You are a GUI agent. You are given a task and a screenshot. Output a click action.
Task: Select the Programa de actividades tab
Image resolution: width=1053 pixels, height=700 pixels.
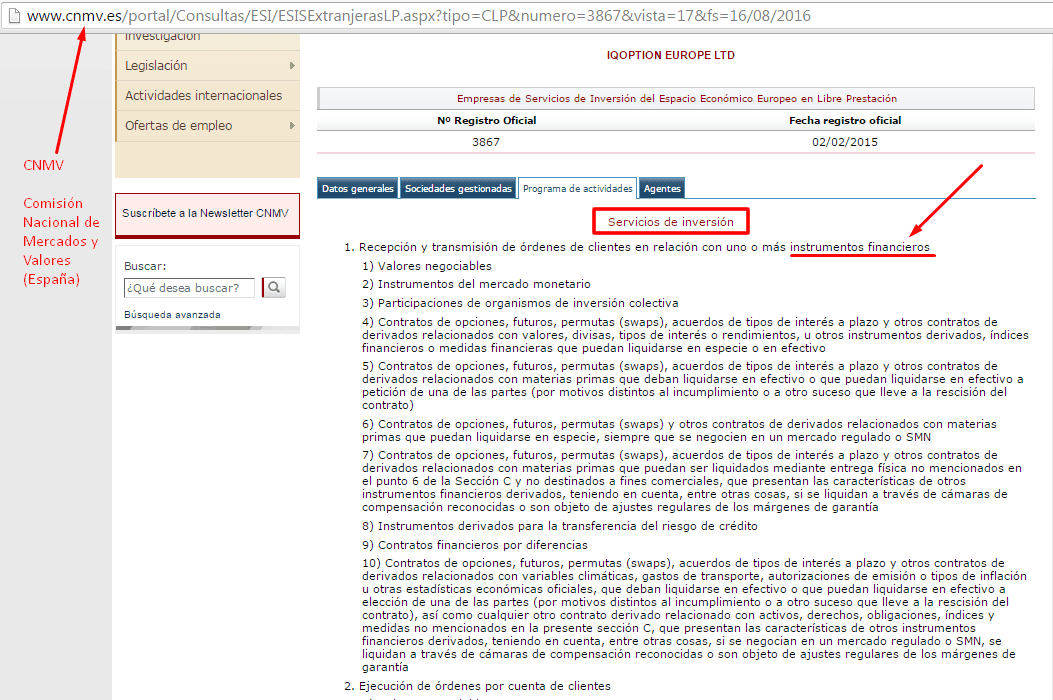pyautogui.click(x=578, y=189)
